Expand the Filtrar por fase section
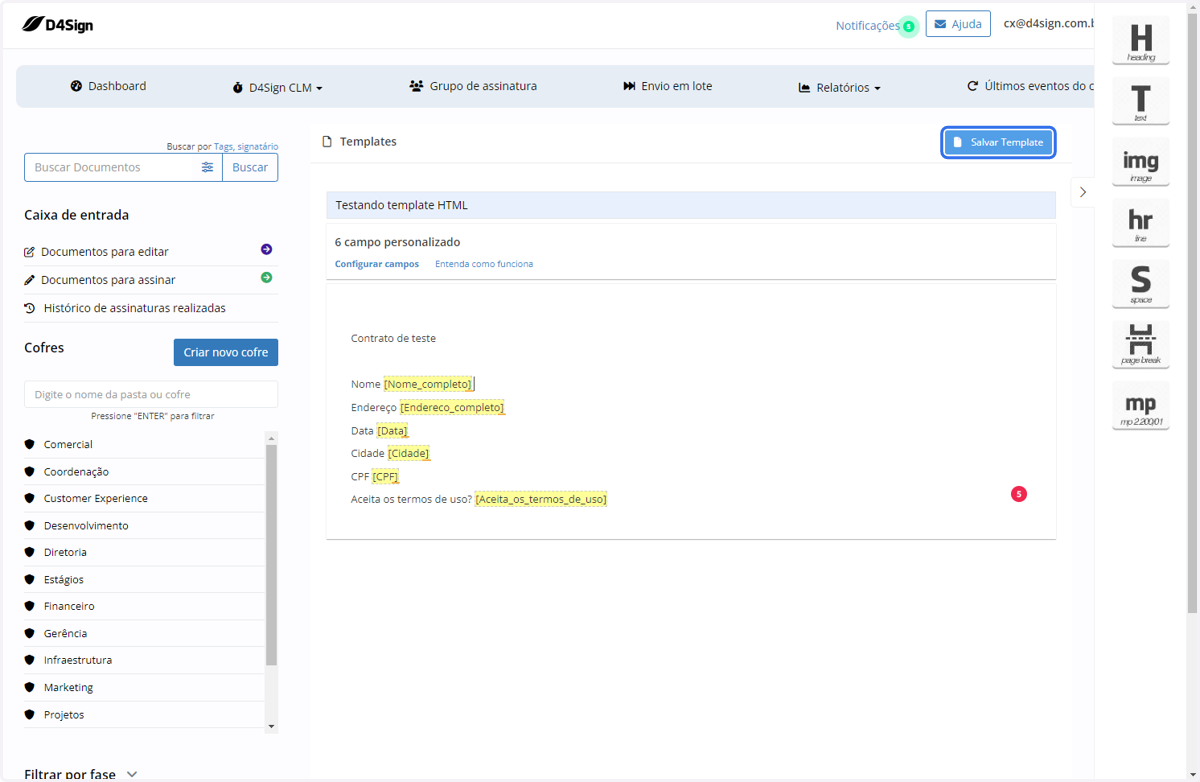The width and height of the screenshot is (1200, 782). tap(81, 774)
